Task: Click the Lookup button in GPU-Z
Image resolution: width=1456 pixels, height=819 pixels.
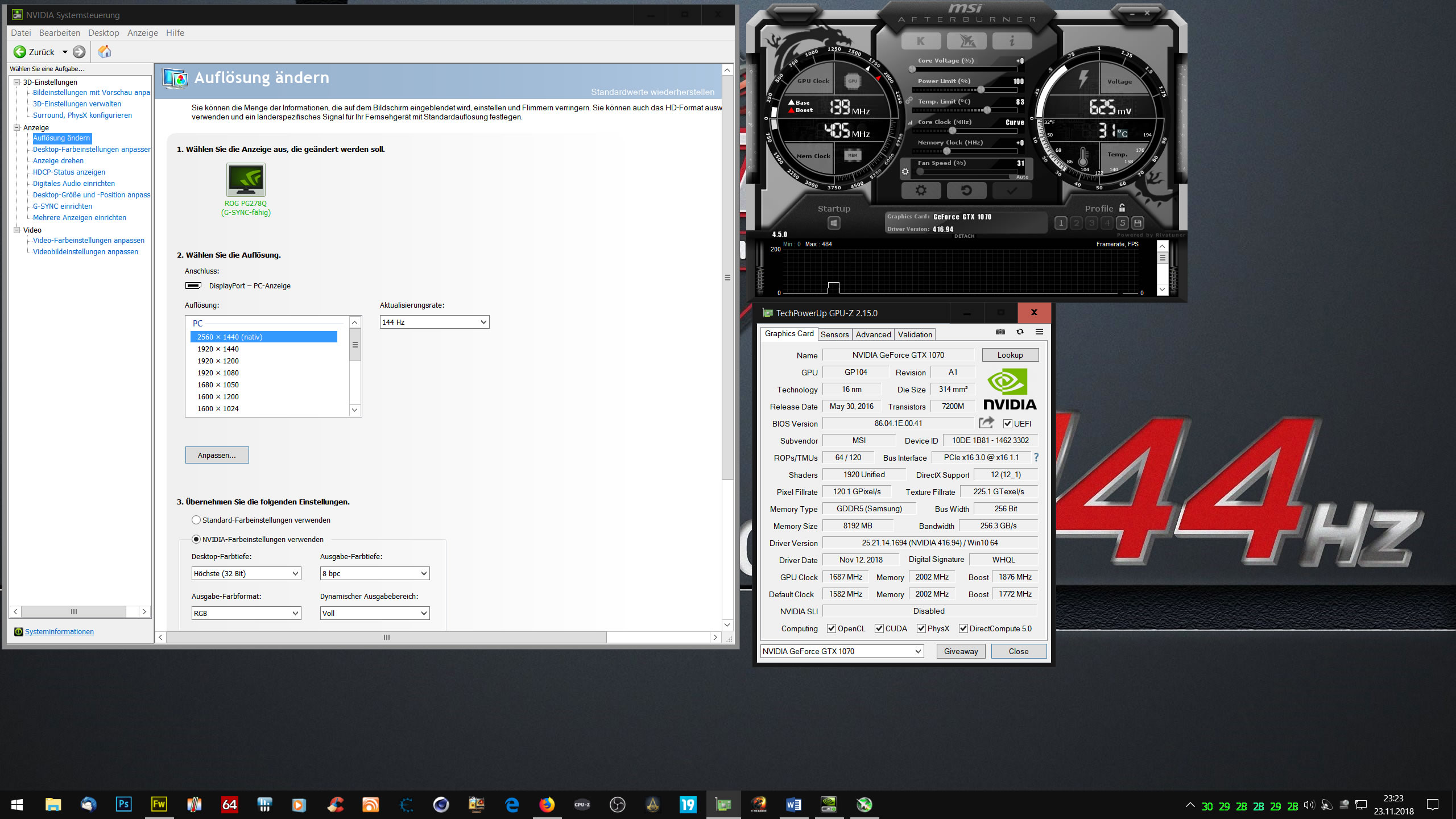Action: pos(1010,355)
